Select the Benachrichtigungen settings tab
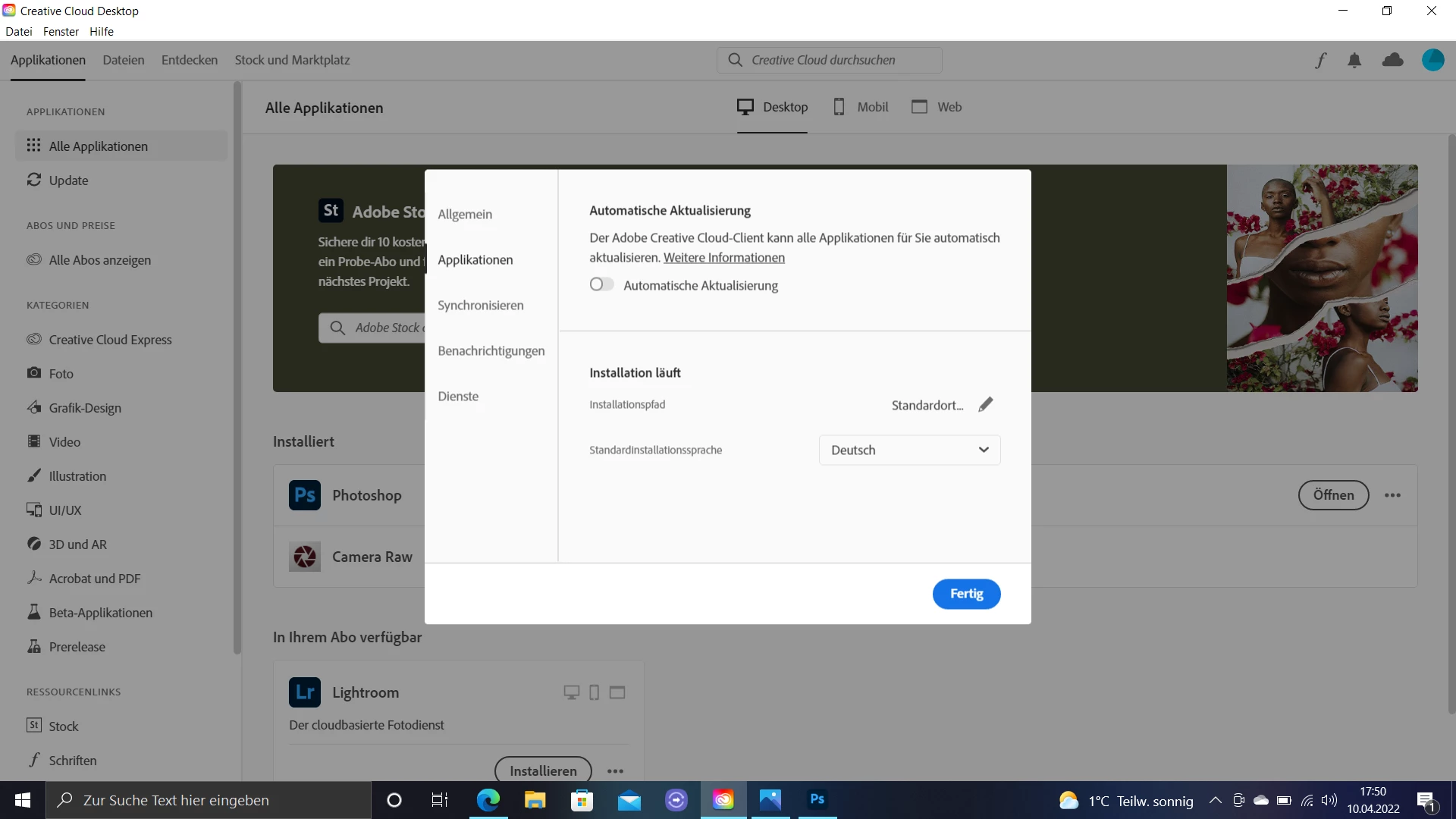1456x819 pixels. tap(491, 350)
